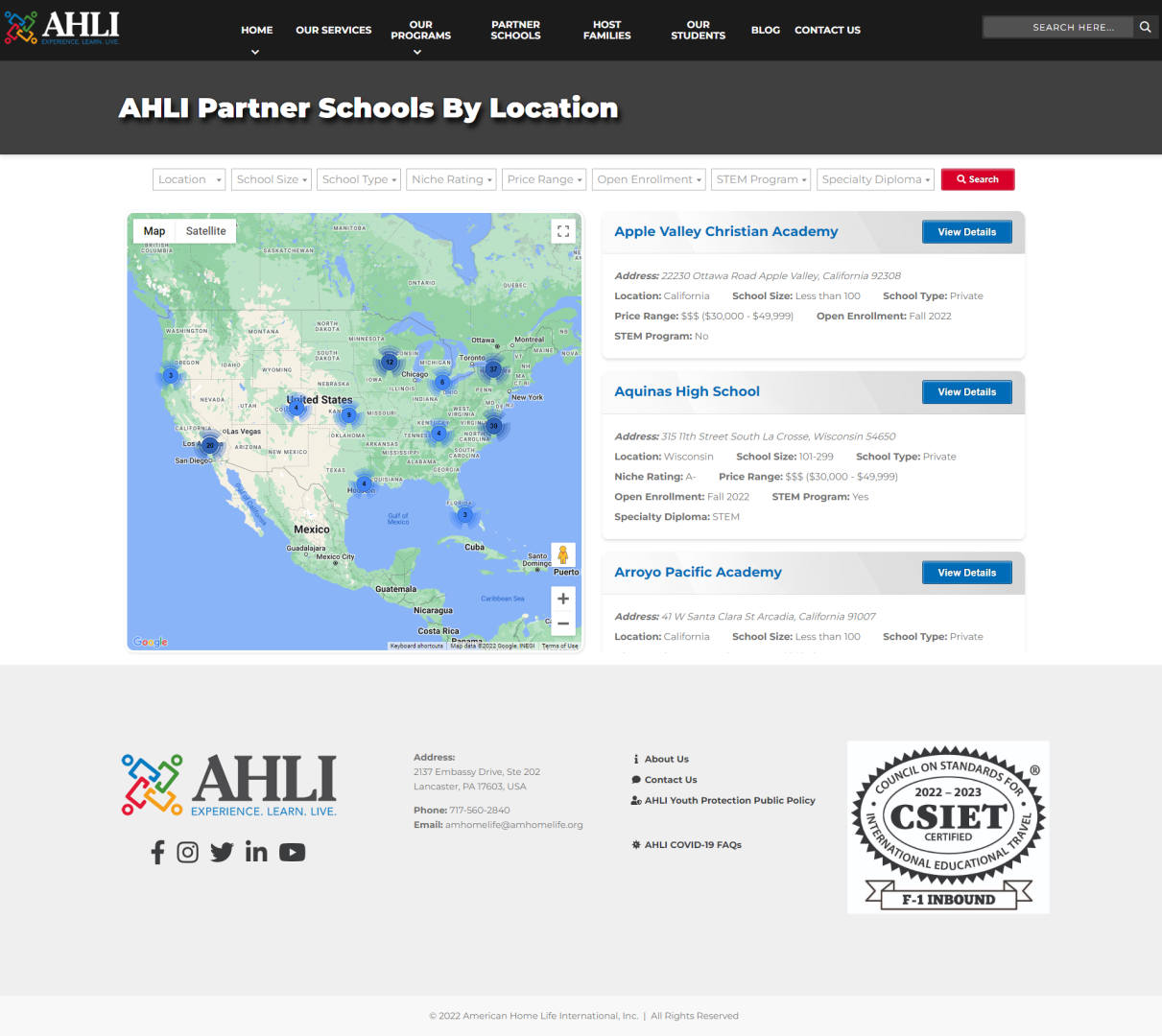Open the 12-school cluster over Wisconsin
1162x1036 pixels.
390,363
